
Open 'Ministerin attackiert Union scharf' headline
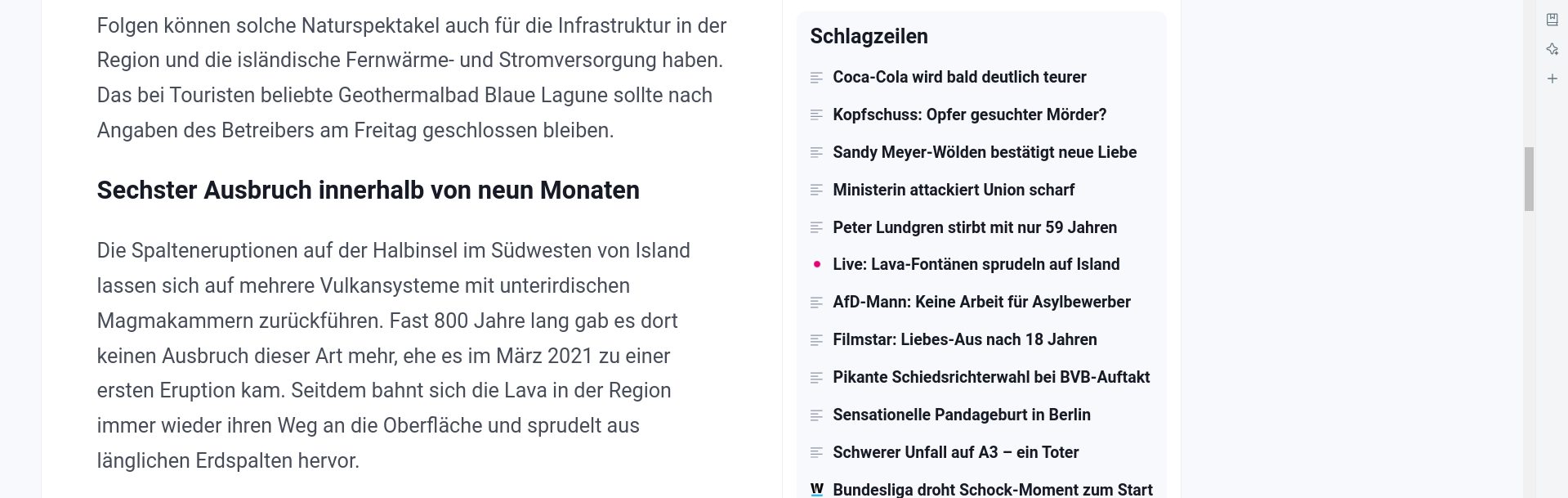coord(954,190)
